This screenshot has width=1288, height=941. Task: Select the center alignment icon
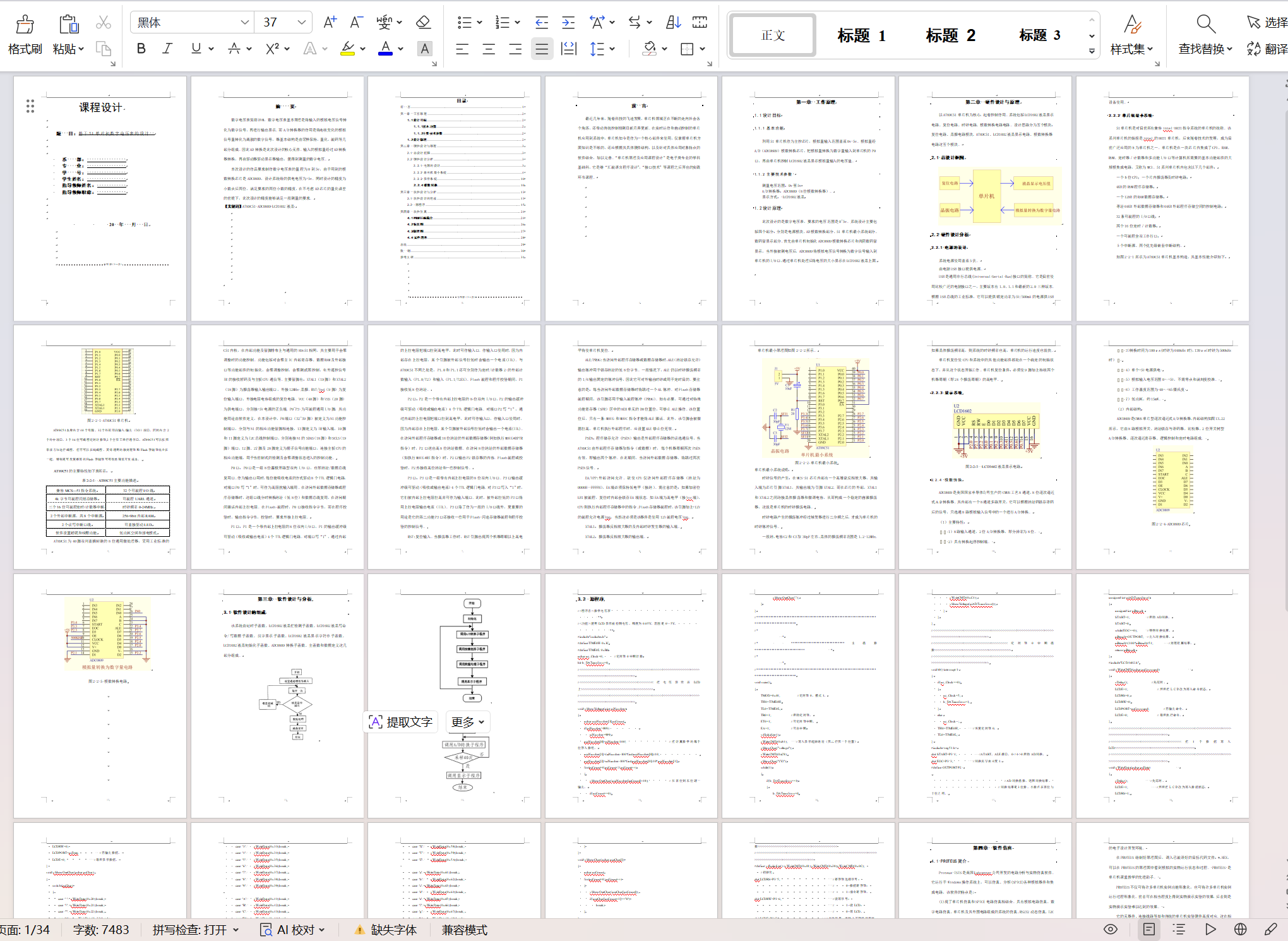click(x=489, y=49)
